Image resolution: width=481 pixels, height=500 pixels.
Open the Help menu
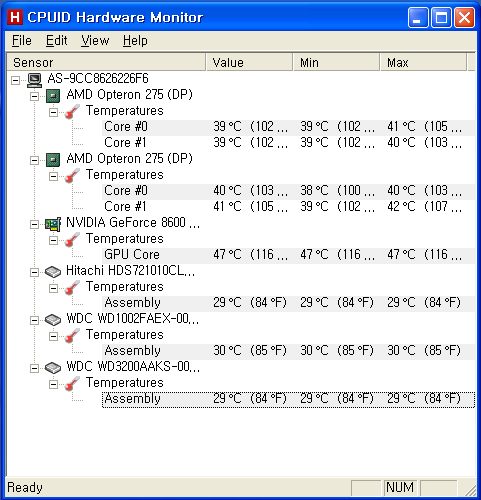(135, 41)
